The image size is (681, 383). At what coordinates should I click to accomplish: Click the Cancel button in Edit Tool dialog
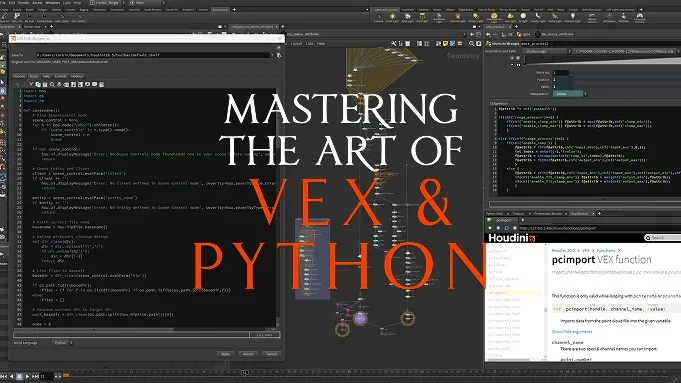(271, 354)
